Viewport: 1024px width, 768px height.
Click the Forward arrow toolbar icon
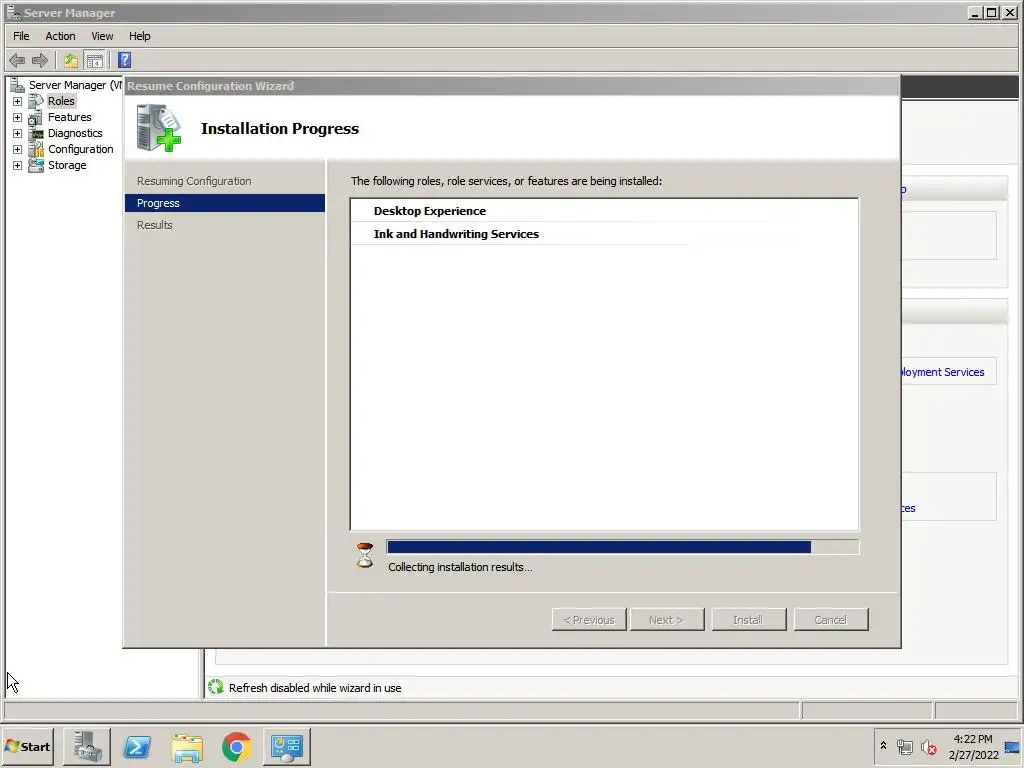[x=40, y=61]
